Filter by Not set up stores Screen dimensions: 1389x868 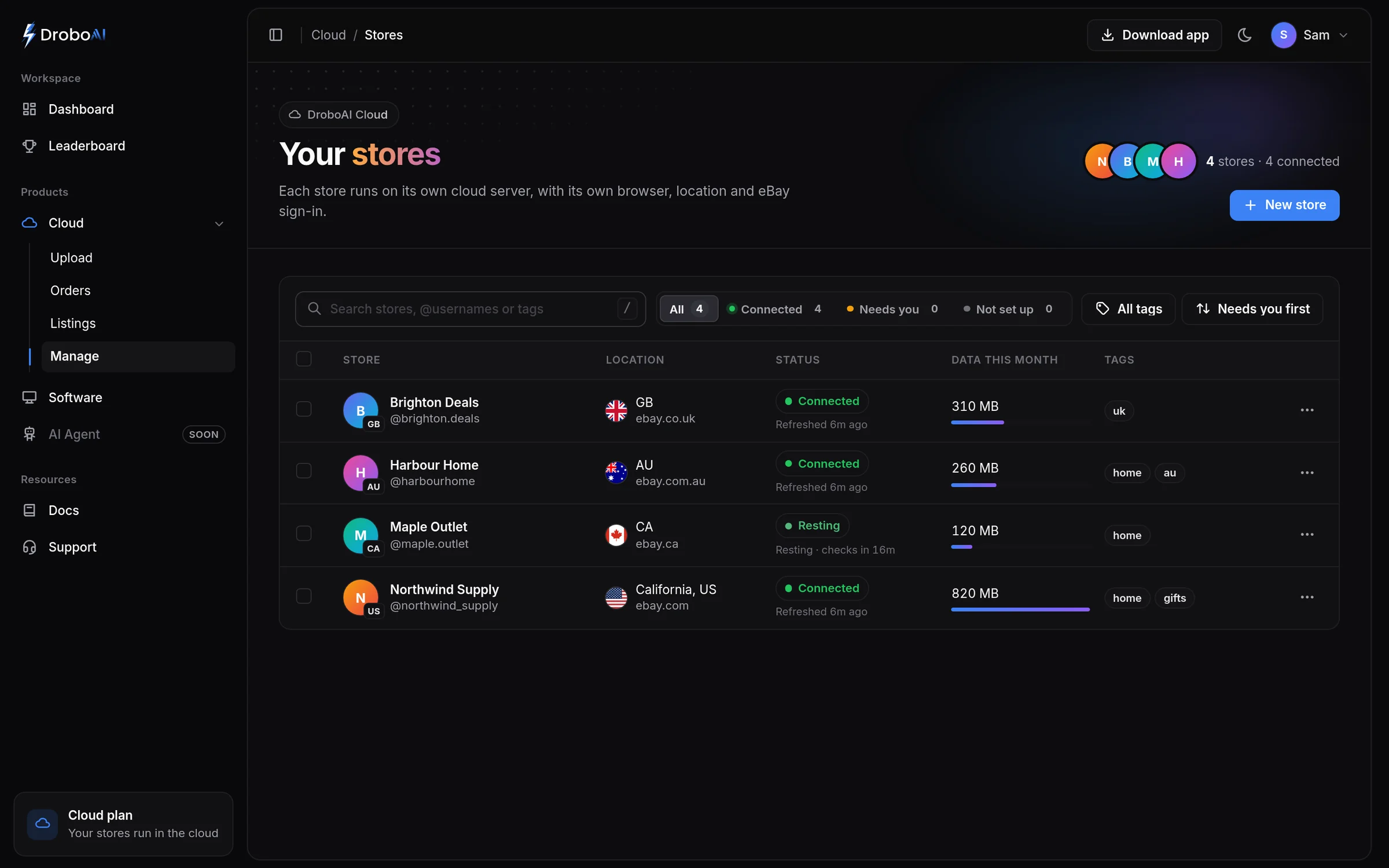pyautogui.click(x=1009, y=309)
